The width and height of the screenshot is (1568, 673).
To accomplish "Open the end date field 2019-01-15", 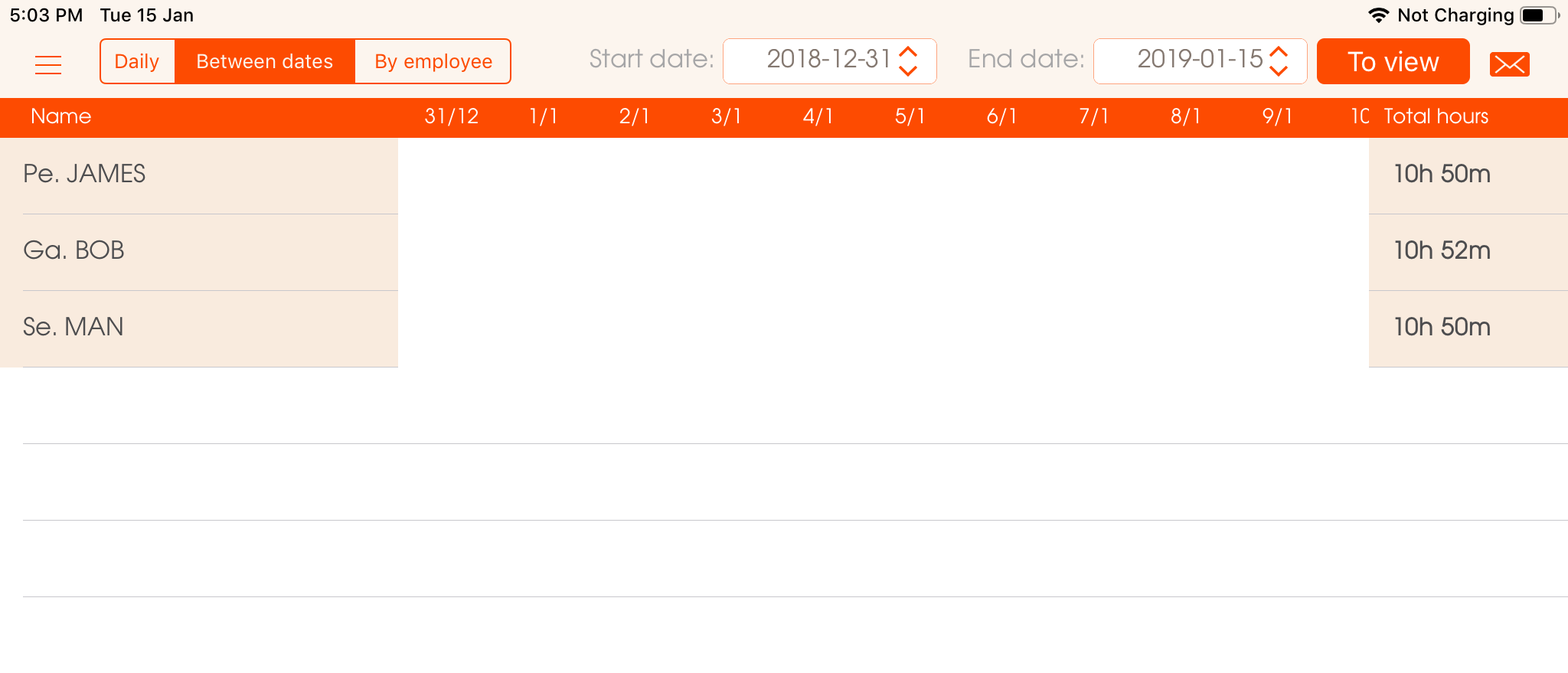I will tap(1200, 60).
